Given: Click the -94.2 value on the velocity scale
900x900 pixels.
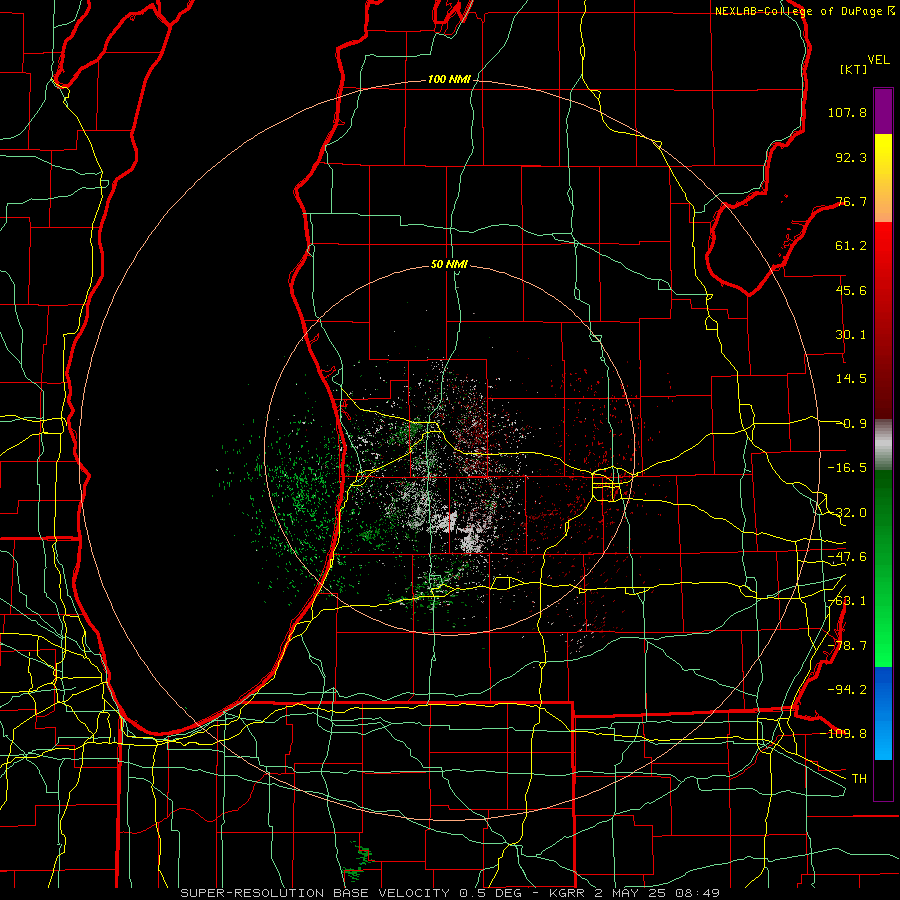Looking at the screenshot, I should pos(847,689).
